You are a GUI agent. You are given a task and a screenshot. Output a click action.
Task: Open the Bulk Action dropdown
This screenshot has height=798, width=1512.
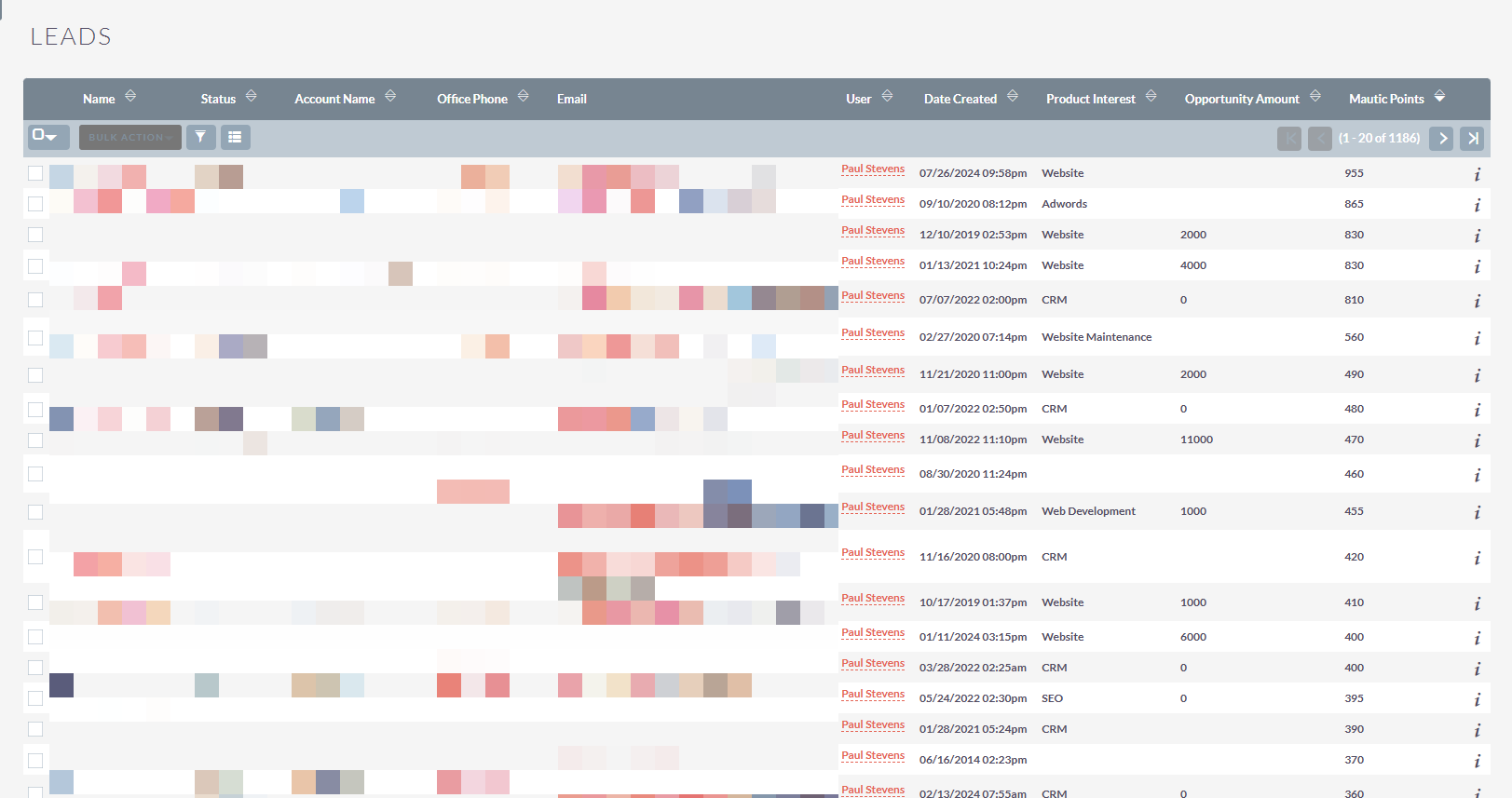(130, 137)
